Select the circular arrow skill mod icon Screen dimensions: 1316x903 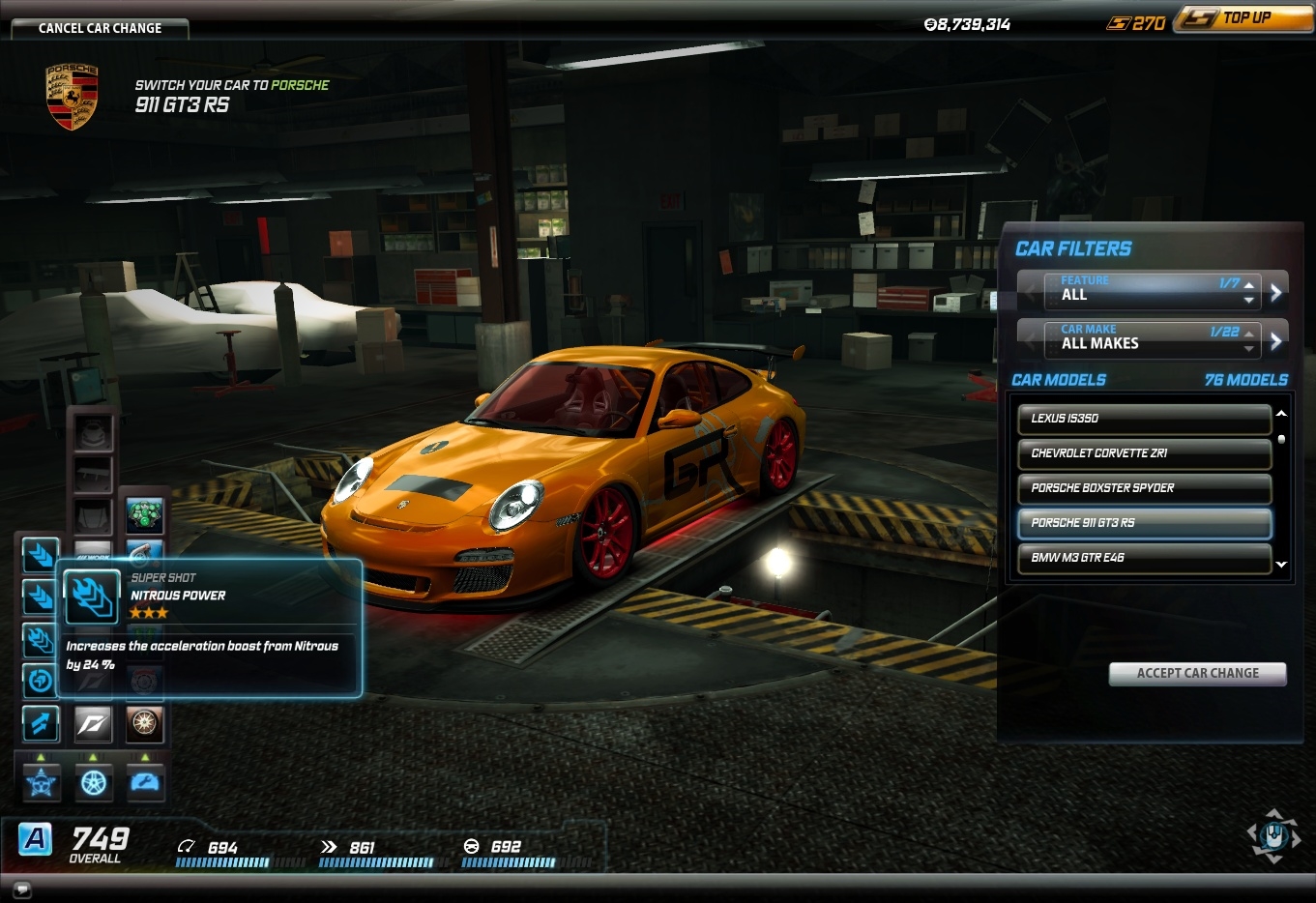(x=40, y=682)
